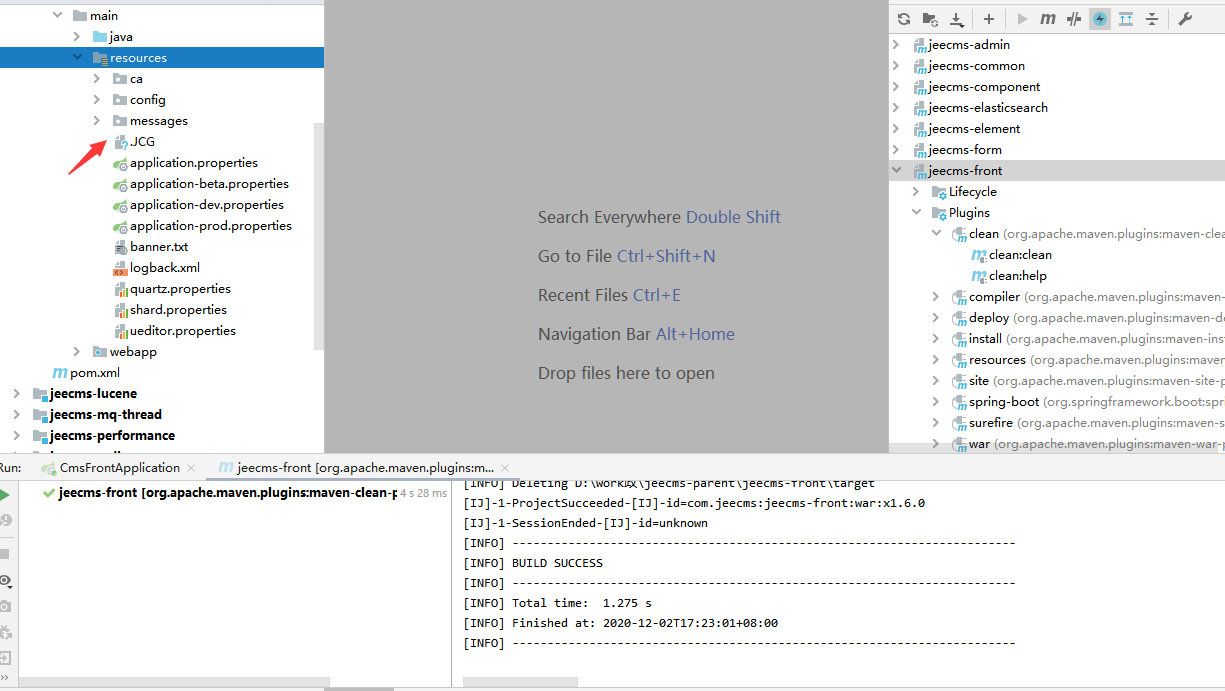Click Collapse All icon in Maven toolbar
This screenshot has width=1225, height=691.
(1152, 19)
